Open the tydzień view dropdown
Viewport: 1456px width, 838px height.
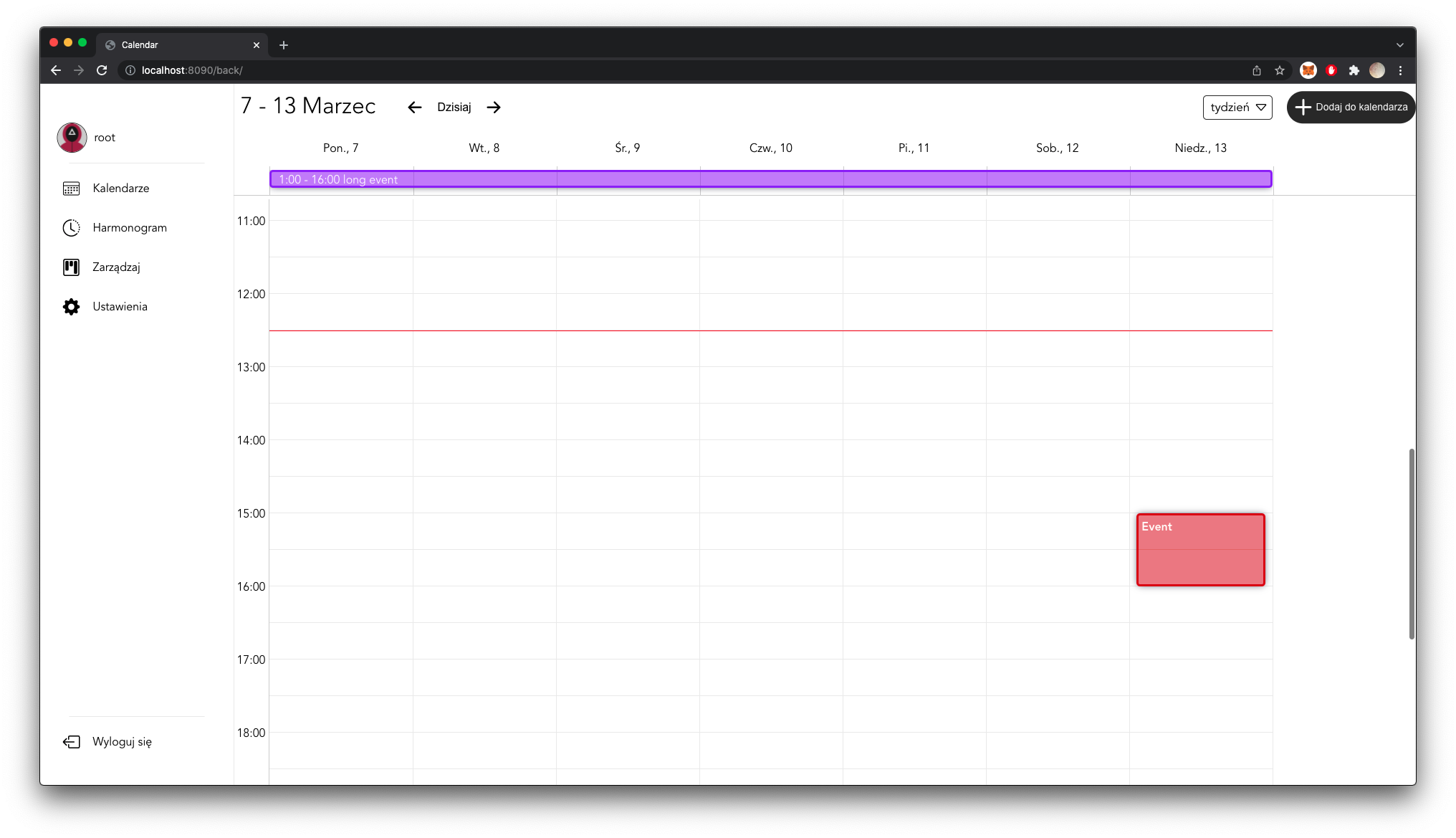click(1237, 108)
